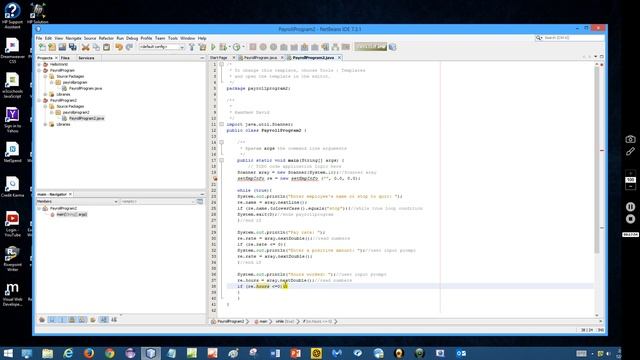The width and height of the screenshot is (640, 360).
Task: Select PayrollProgram2.java in the project tree
Action: (87, 118)
